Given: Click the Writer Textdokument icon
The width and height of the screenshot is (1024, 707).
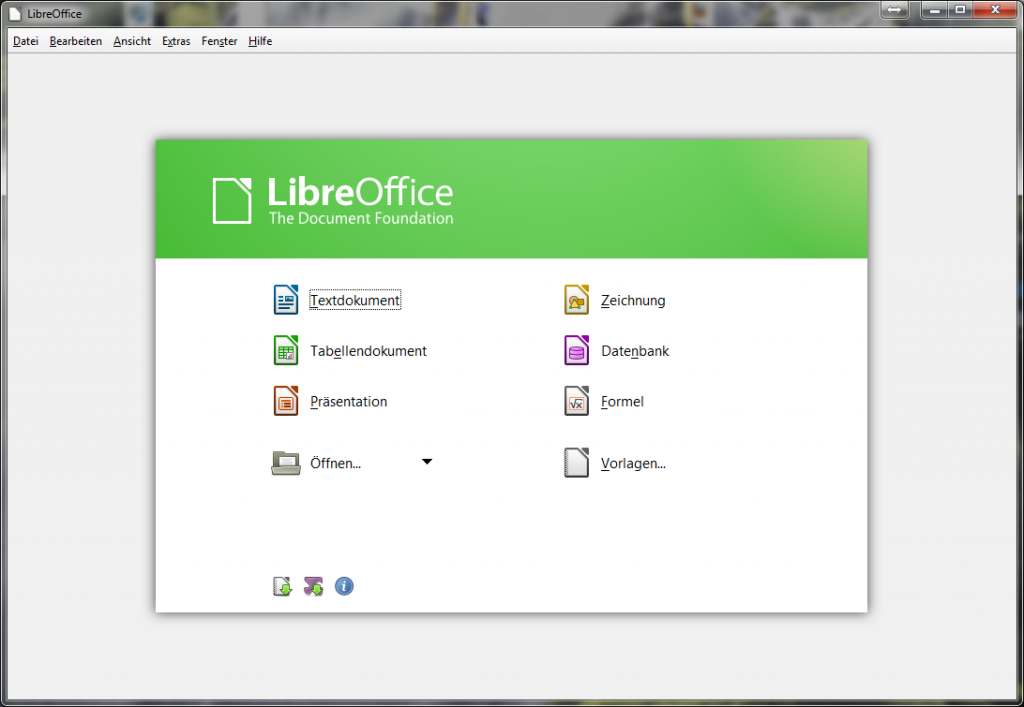Looking at the screenshot, I should tap(286, 300).
